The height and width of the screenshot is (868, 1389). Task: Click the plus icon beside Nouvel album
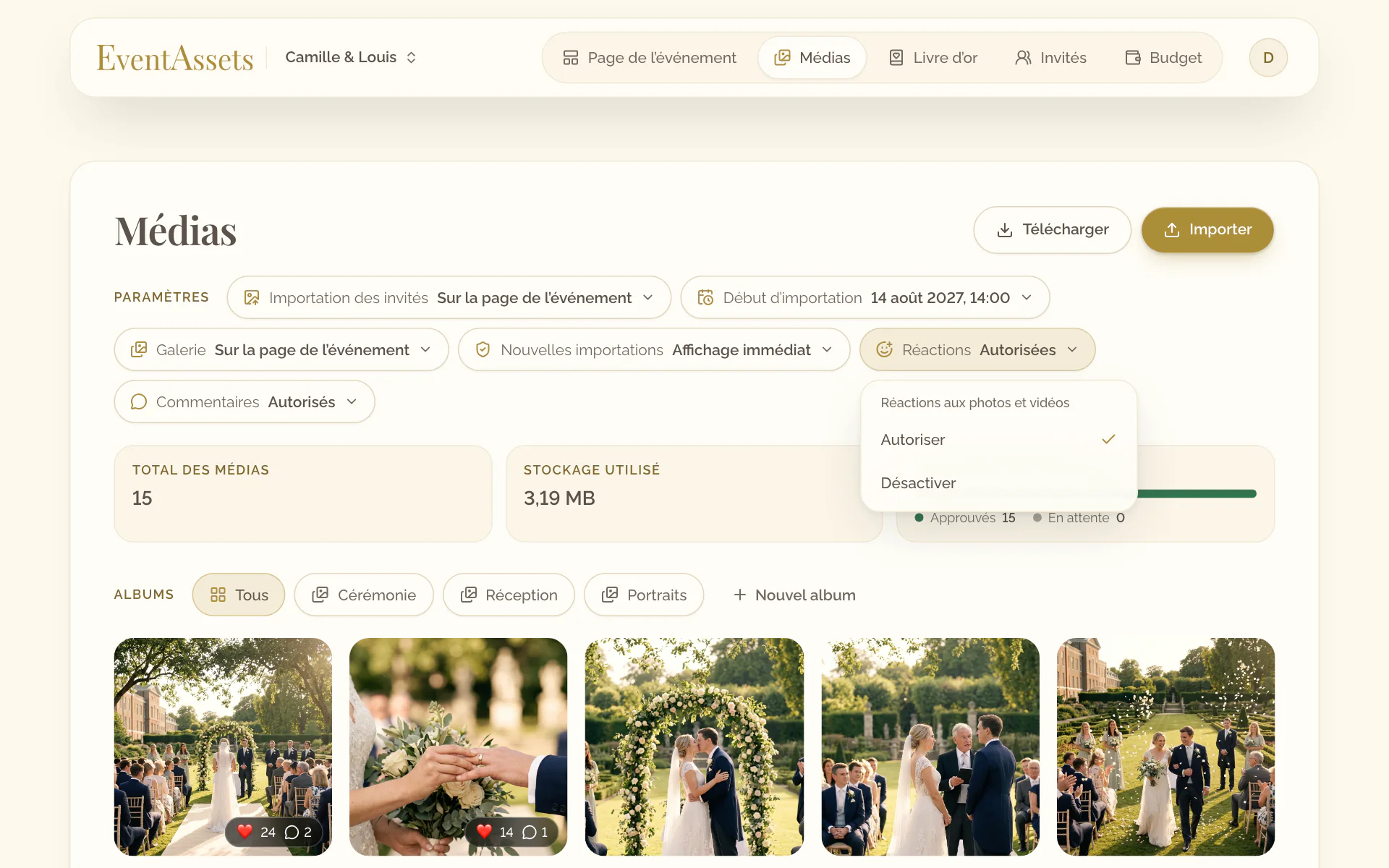739,595
